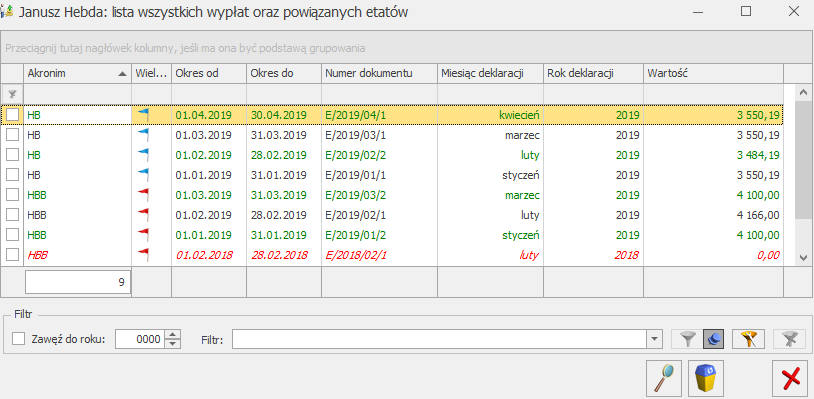This screenshot has height=399, width=814.
Task: Click scrollbar down arrow of the list
Action: coord(803,257)
